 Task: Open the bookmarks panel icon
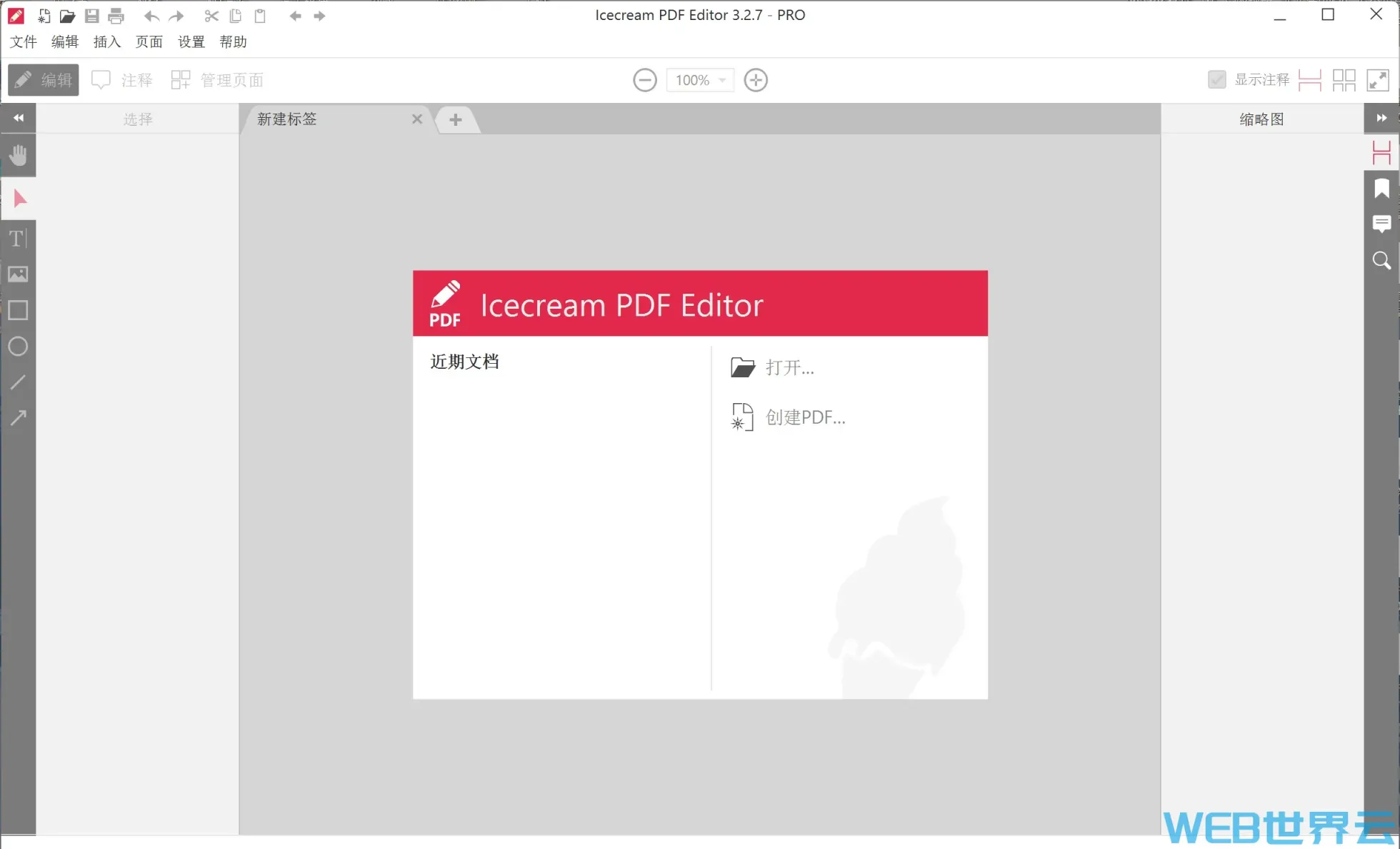pos(1381,188)
